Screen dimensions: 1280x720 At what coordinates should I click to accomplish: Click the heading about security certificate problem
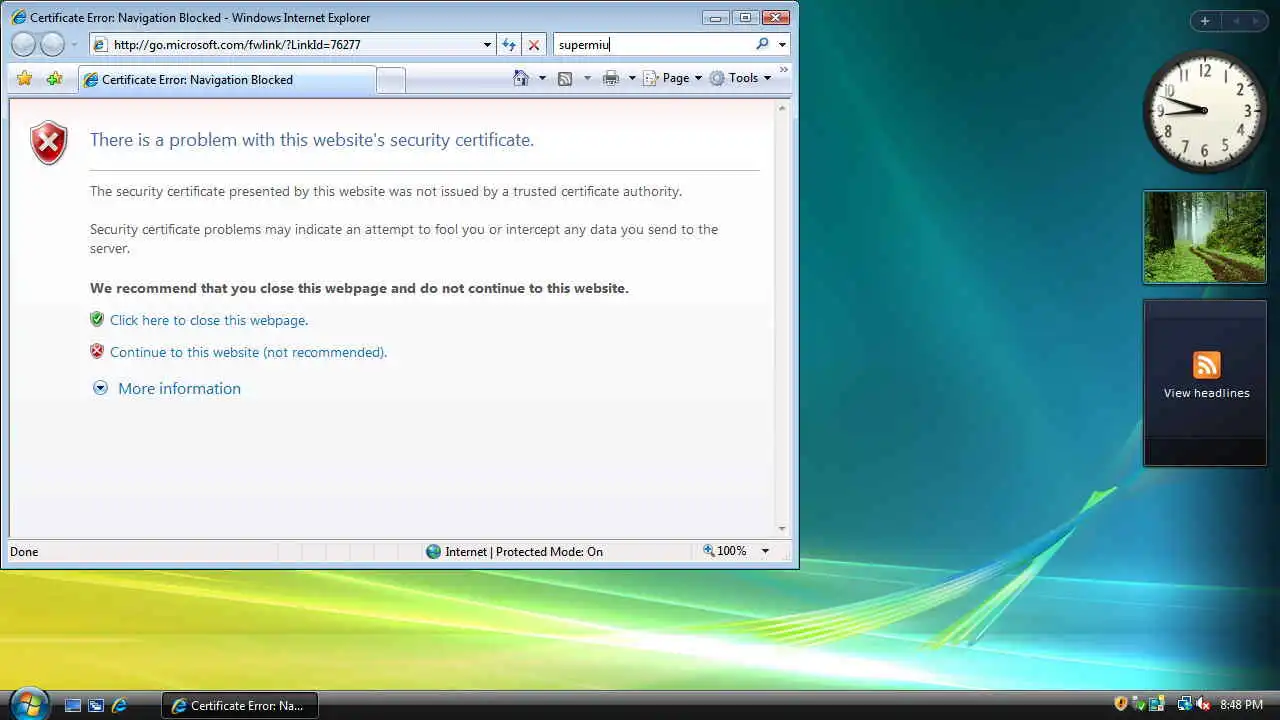pos(312,140)
